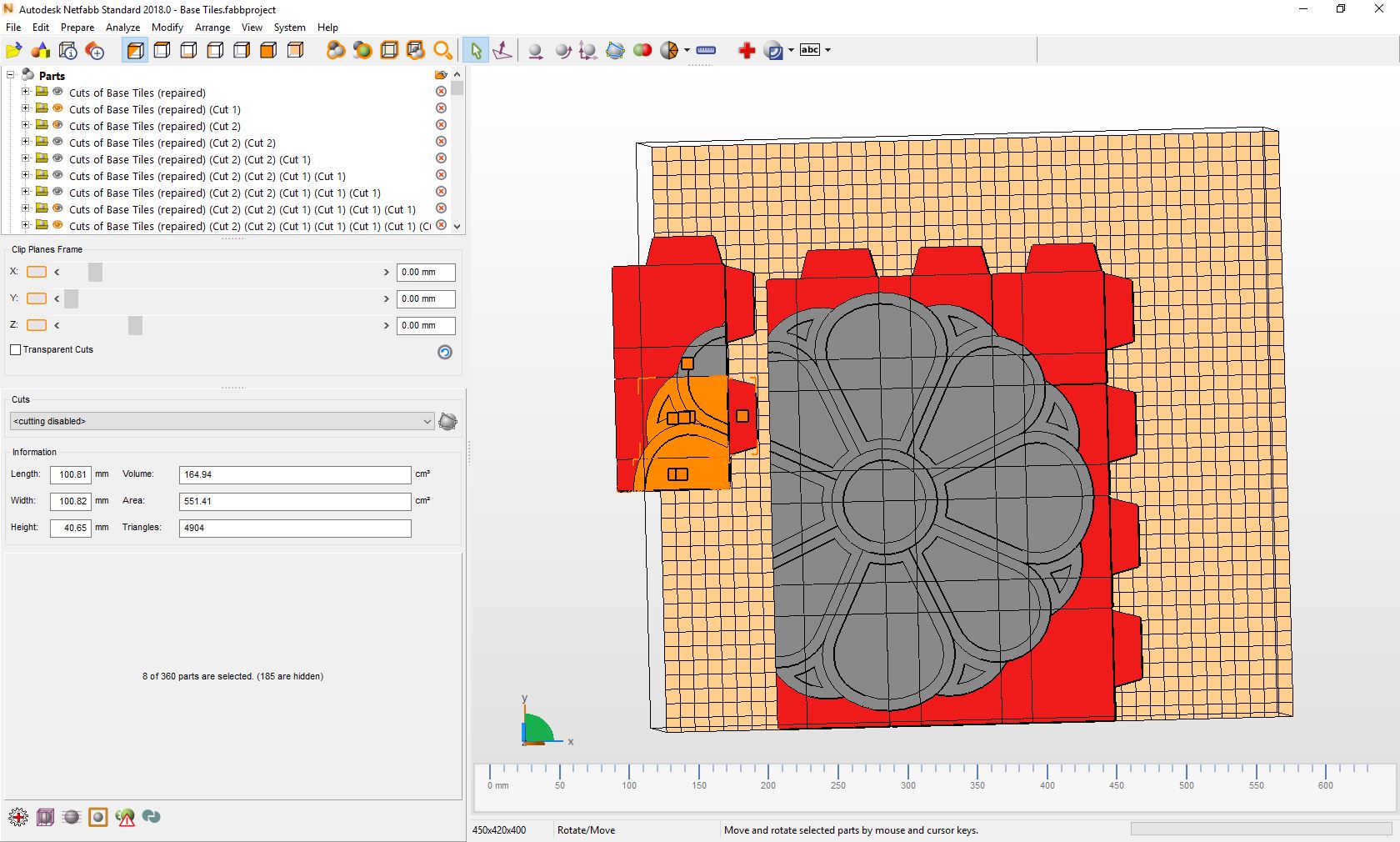1400x842 pixels.
Task: Enable the Z clip plane checkbox
Action: coord(37,325)
